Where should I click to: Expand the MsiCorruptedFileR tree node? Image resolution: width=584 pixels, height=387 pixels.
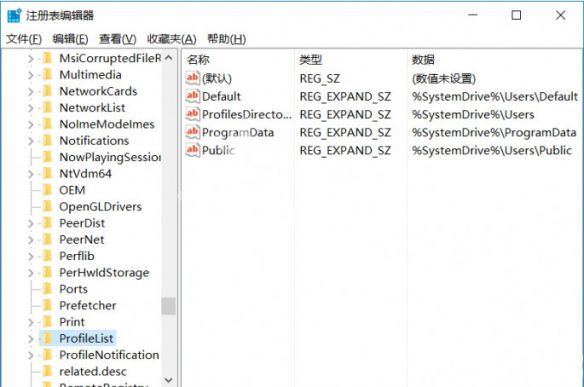point(31,58)
